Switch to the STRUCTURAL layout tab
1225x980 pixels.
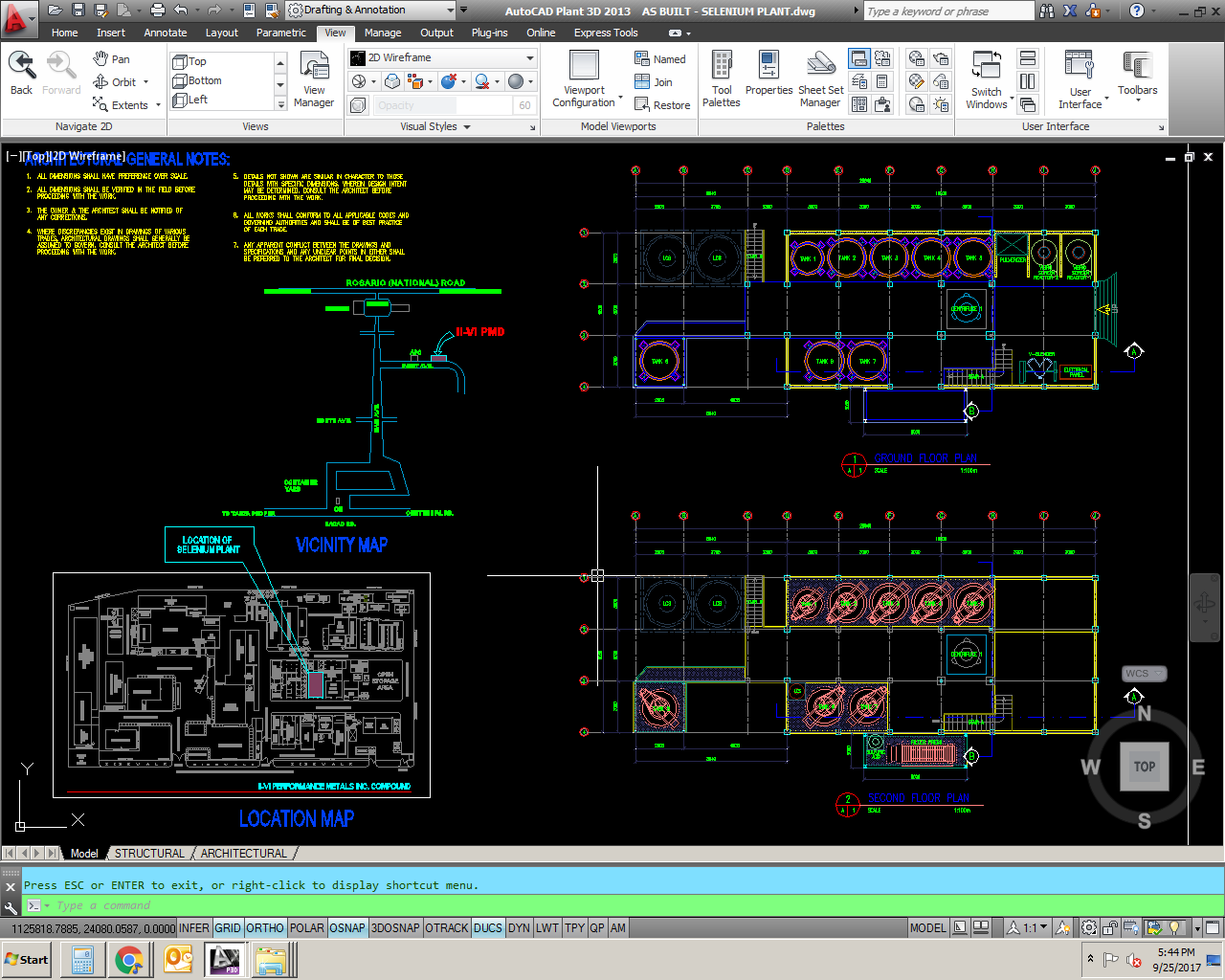149,853
